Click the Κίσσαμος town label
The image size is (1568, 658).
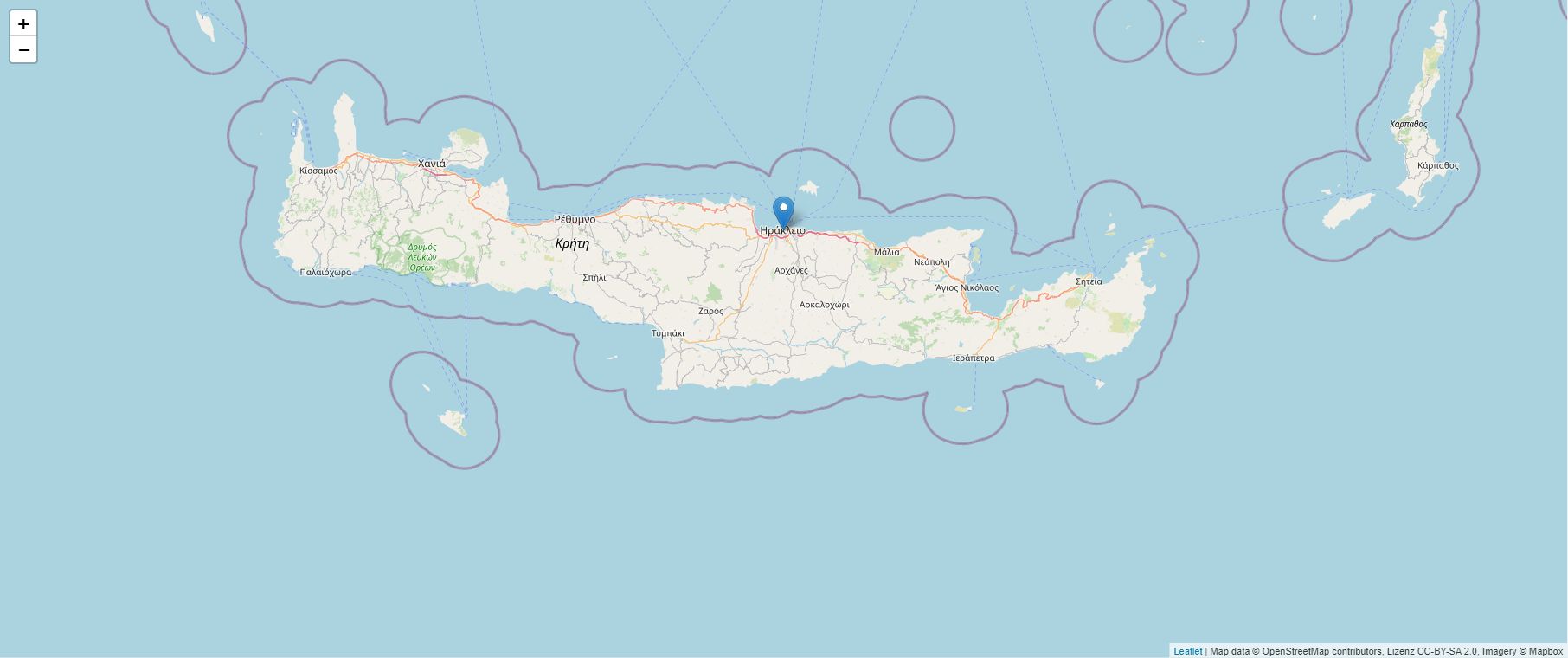coord(318,171)
